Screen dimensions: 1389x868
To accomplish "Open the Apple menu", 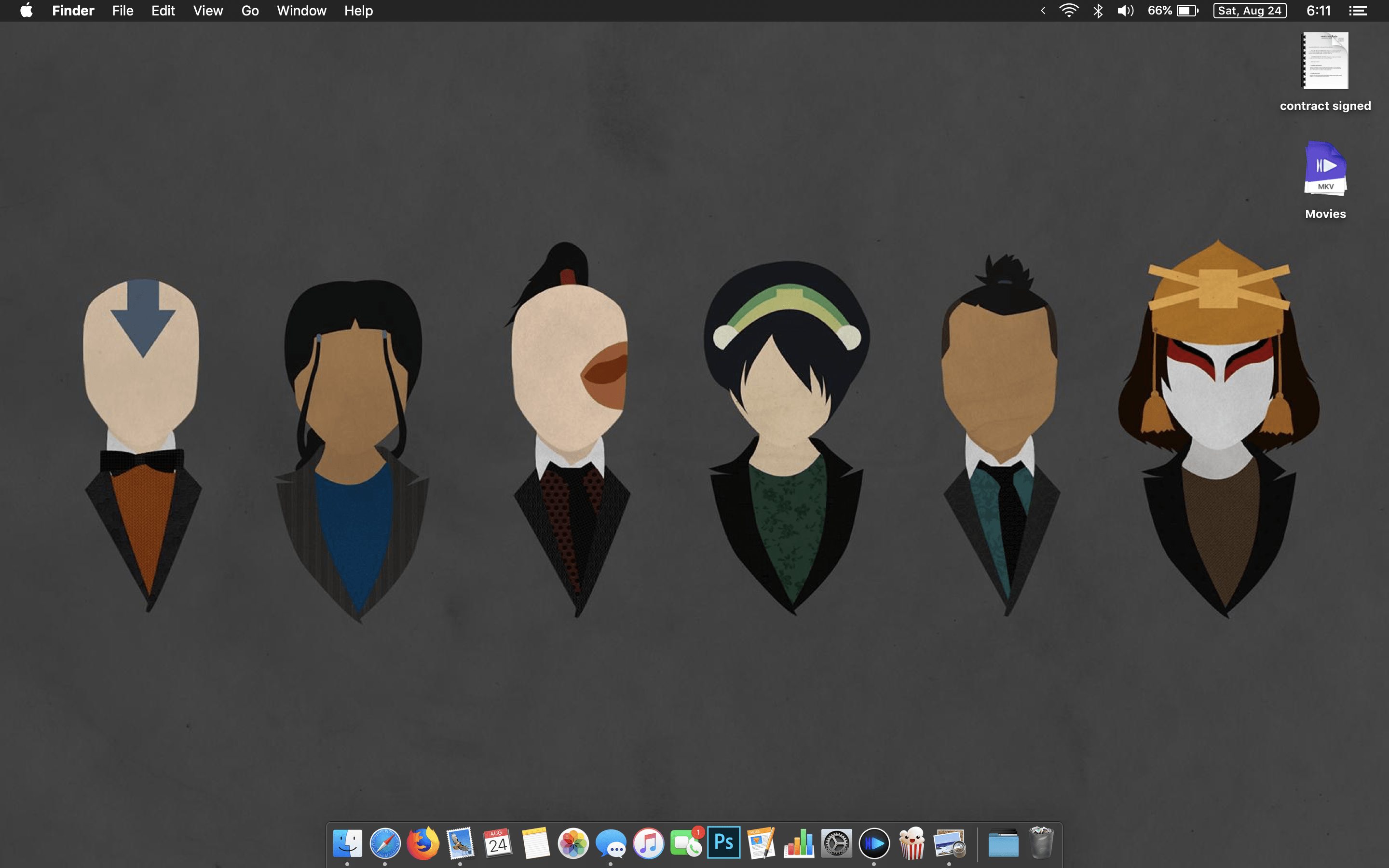I will click(x=27, y=11).
